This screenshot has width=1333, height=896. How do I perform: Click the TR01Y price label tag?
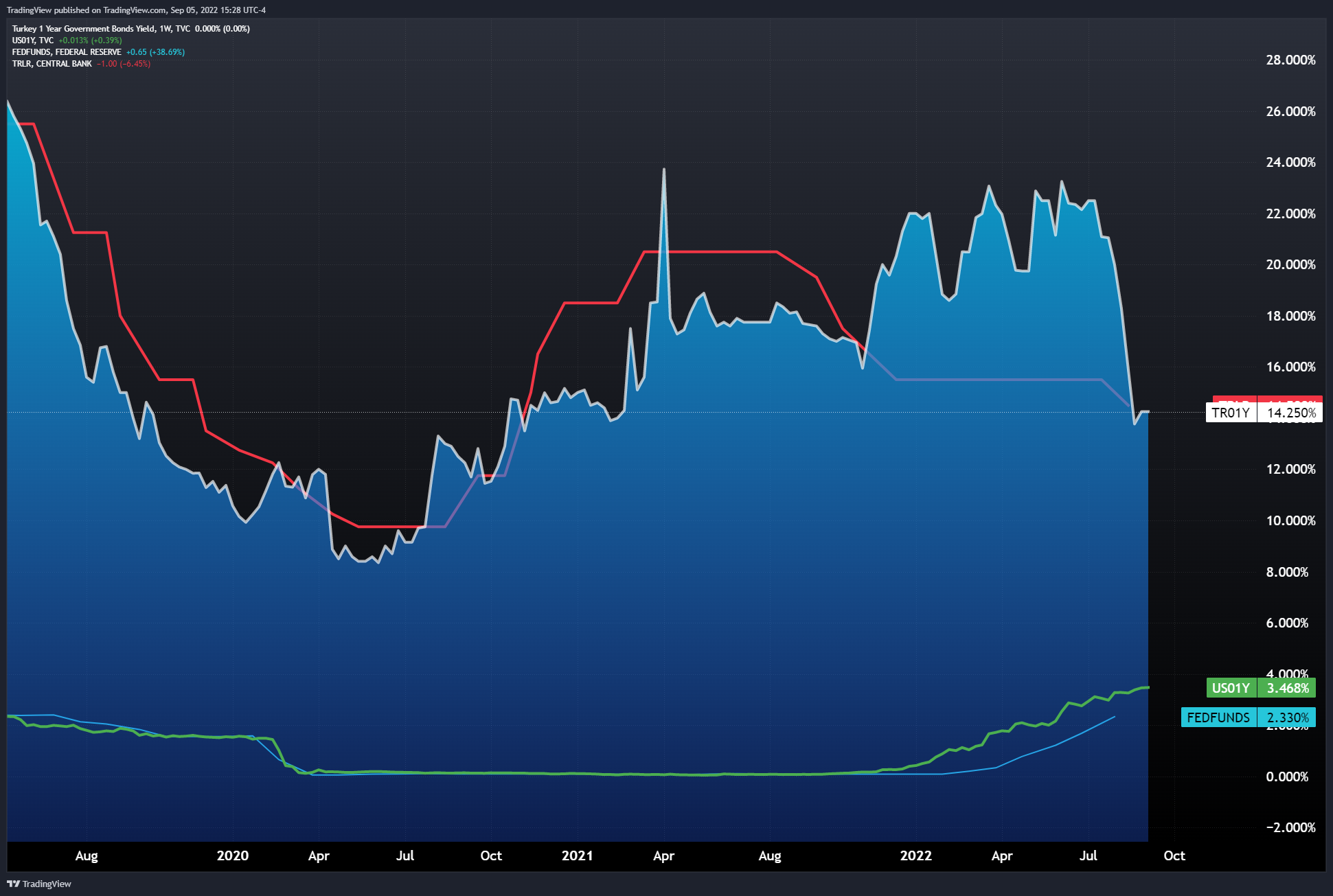coord(1231,413)
